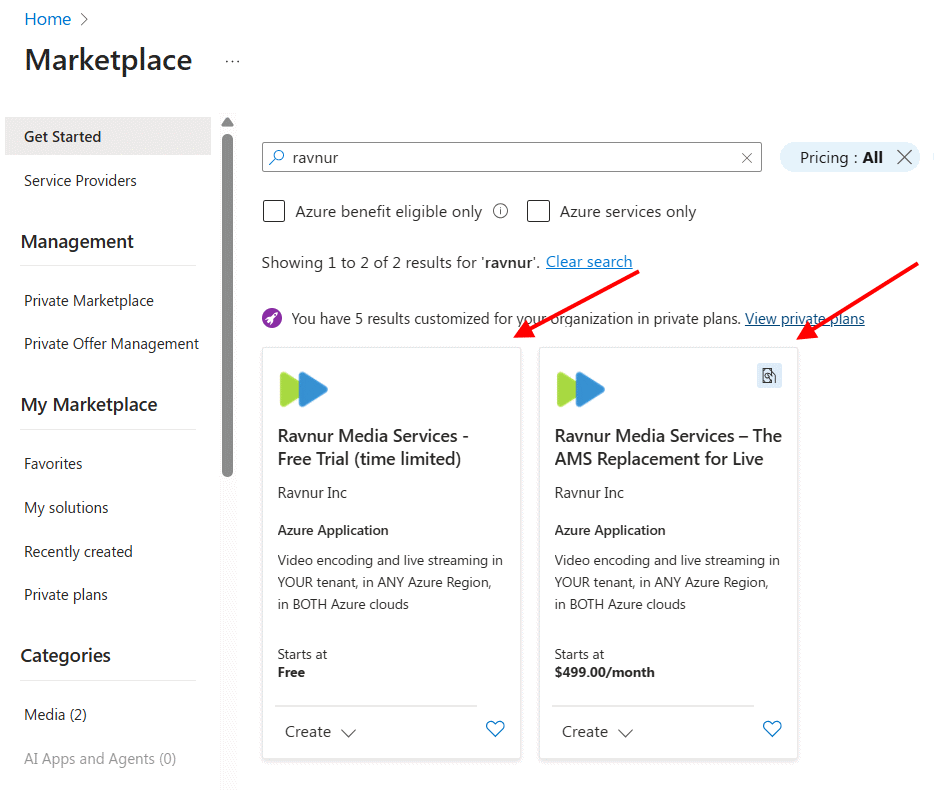Screen dimensions: 934x790
Task: Click the private plan badge icon on AMS Replacement card
Action: (x=769, y=376)
